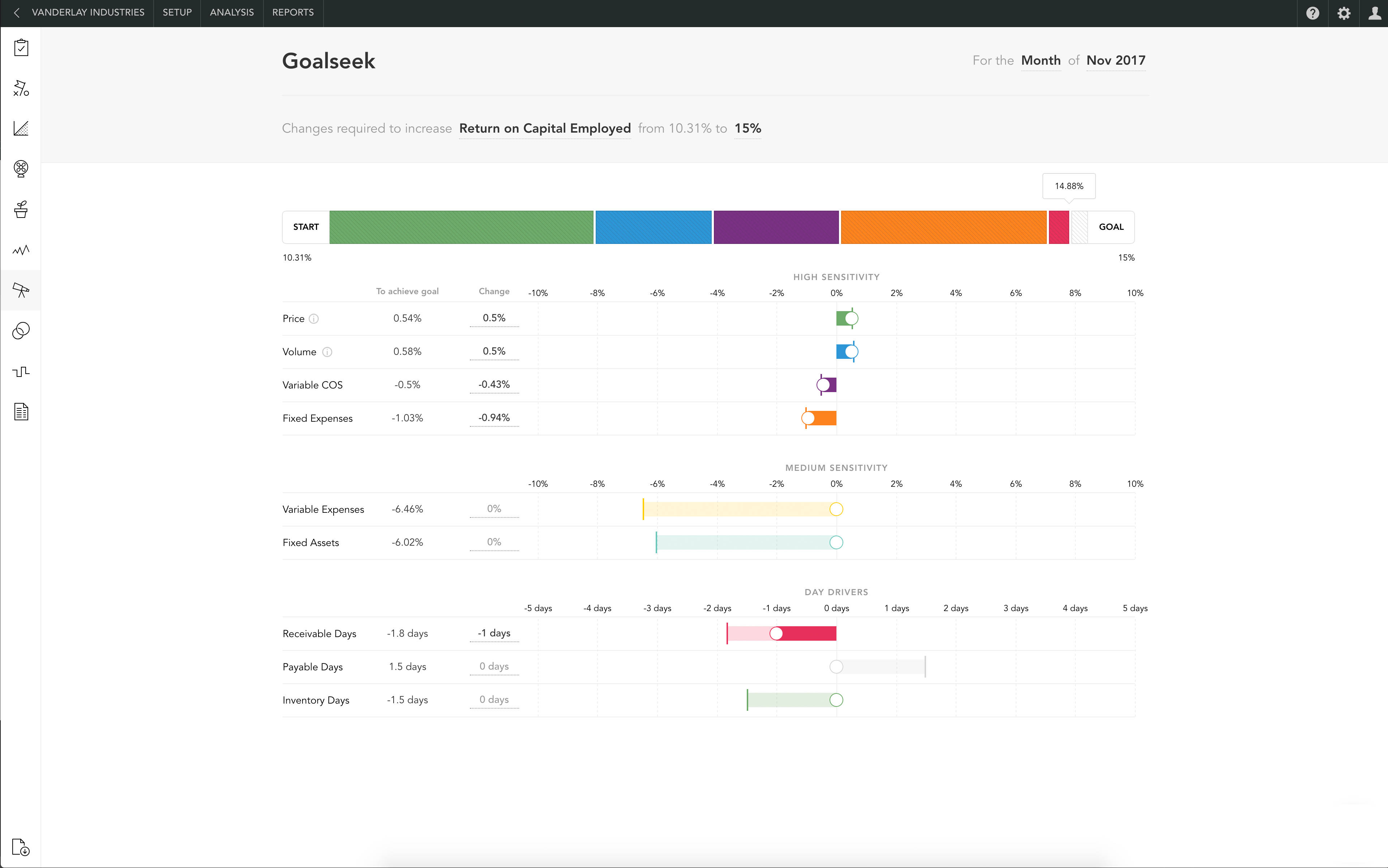
Task: Select the telescope Goalseek tool
Action: click(x=21, y=290)
